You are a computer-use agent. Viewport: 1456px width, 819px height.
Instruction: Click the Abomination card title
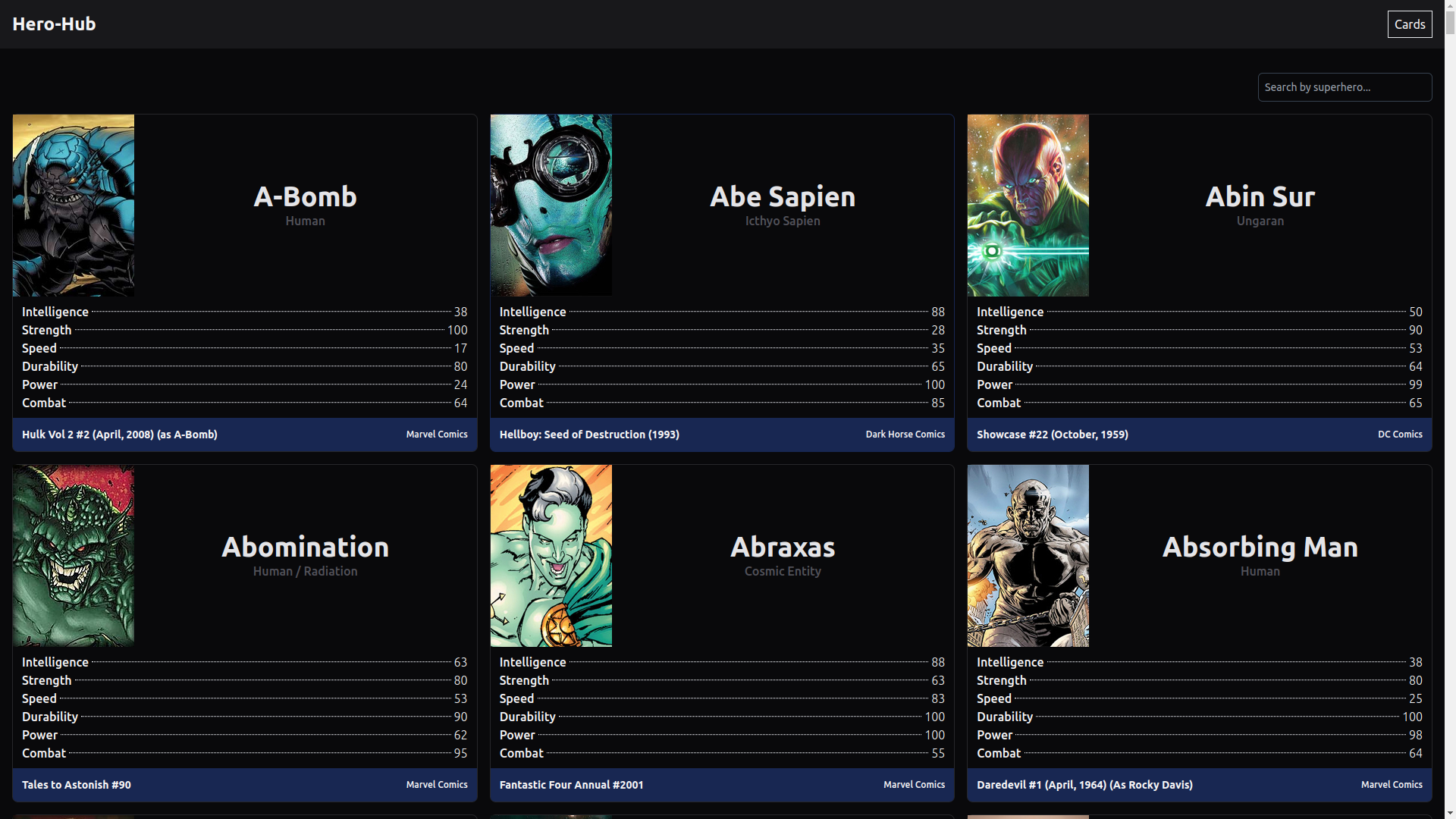point(305,547)
